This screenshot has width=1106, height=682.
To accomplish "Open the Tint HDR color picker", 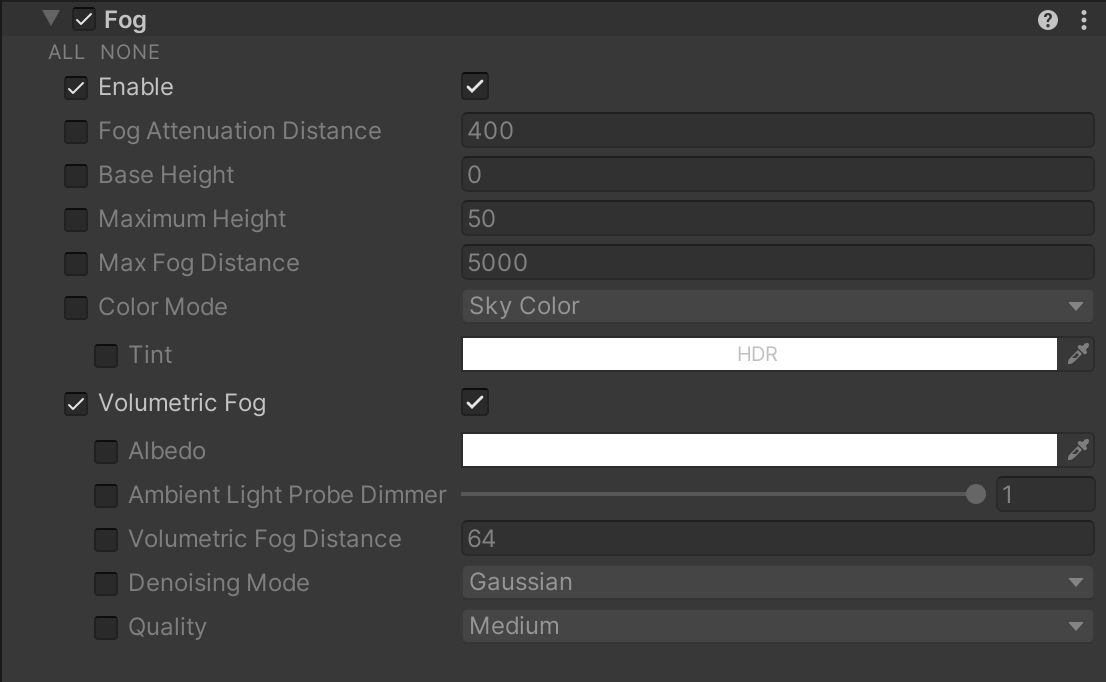I will tap(758, 353).
